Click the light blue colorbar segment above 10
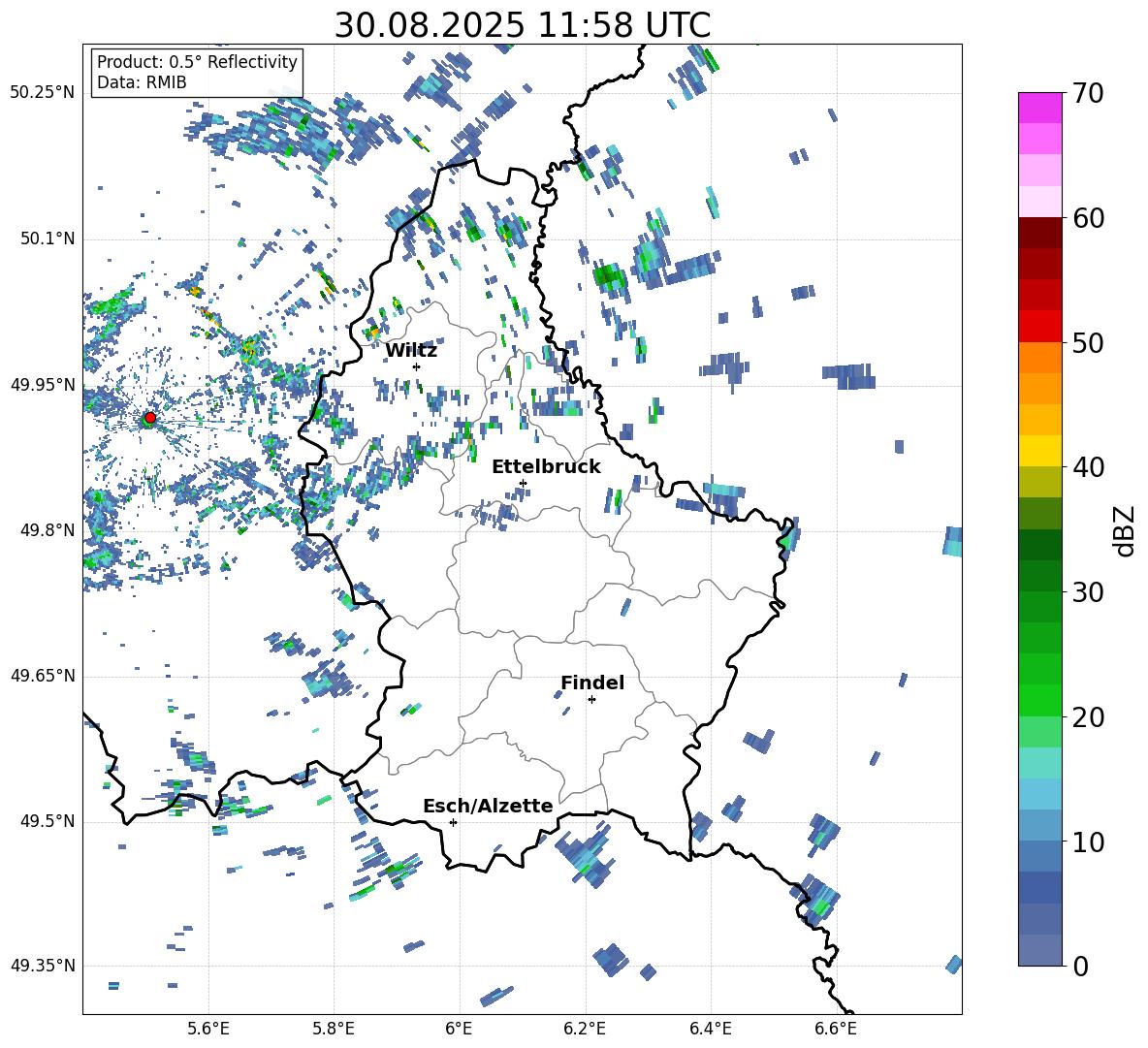This screenshot has width=1148, height=1048. click(x=1039, y=794)
